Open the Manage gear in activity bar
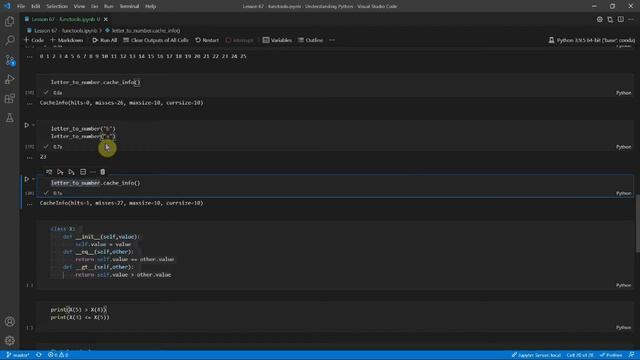Screen dimensions: 640x360 (x=9, y=340)
